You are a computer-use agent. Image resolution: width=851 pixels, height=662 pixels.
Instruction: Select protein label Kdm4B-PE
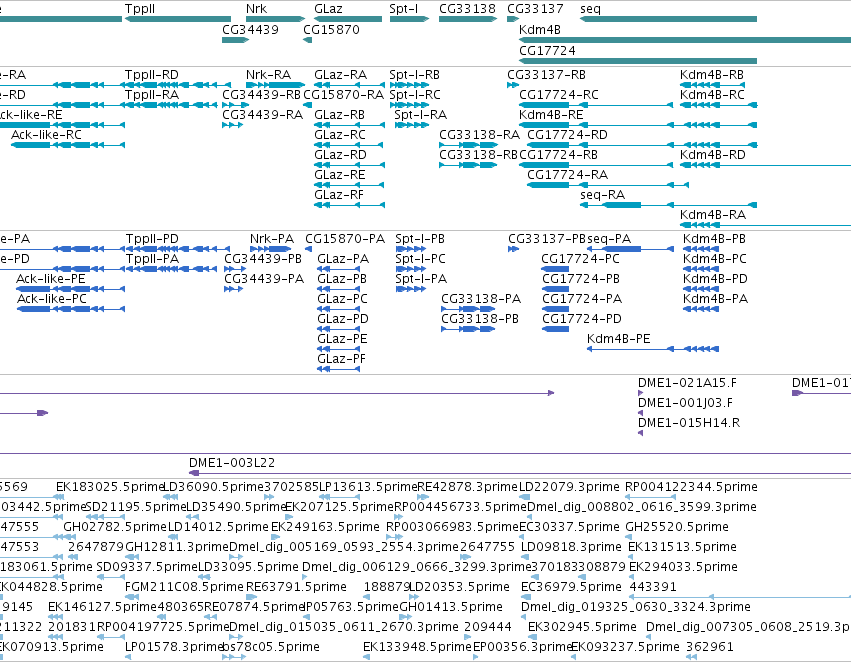click(618, 339)
